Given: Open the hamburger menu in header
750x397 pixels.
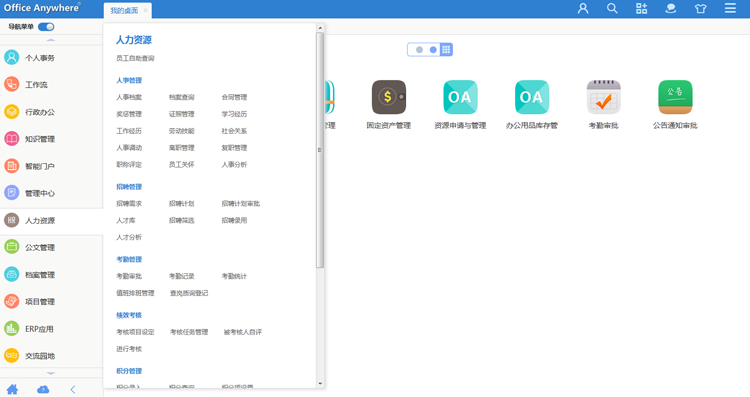Looking at the screenshot, I should coord(730,8).
